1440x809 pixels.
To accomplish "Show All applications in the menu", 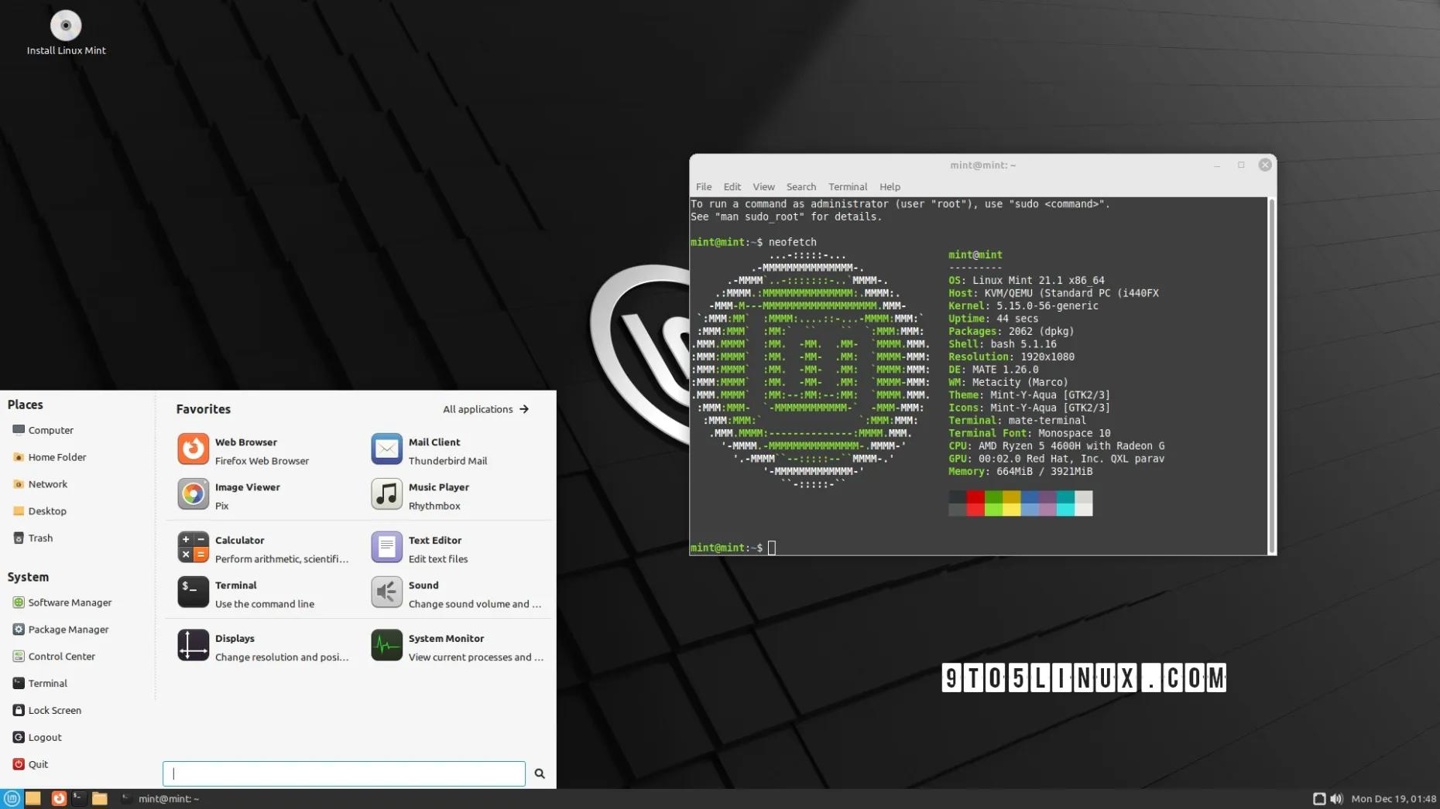I will pyautogui.click(x=486, y=409).
